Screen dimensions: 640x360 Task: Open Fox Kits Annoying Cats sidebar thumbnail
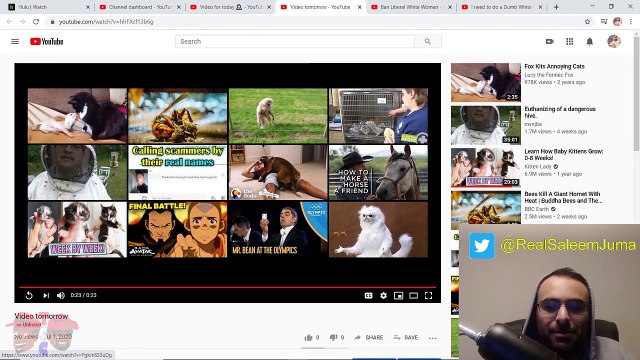click(486, 82)
